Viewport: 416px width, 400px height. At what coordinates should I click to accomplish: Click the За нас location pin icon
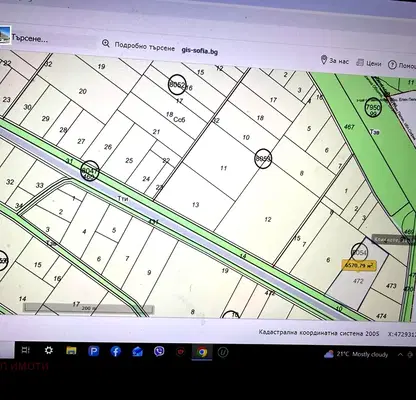pyautogui.click(x=323, y=60)
